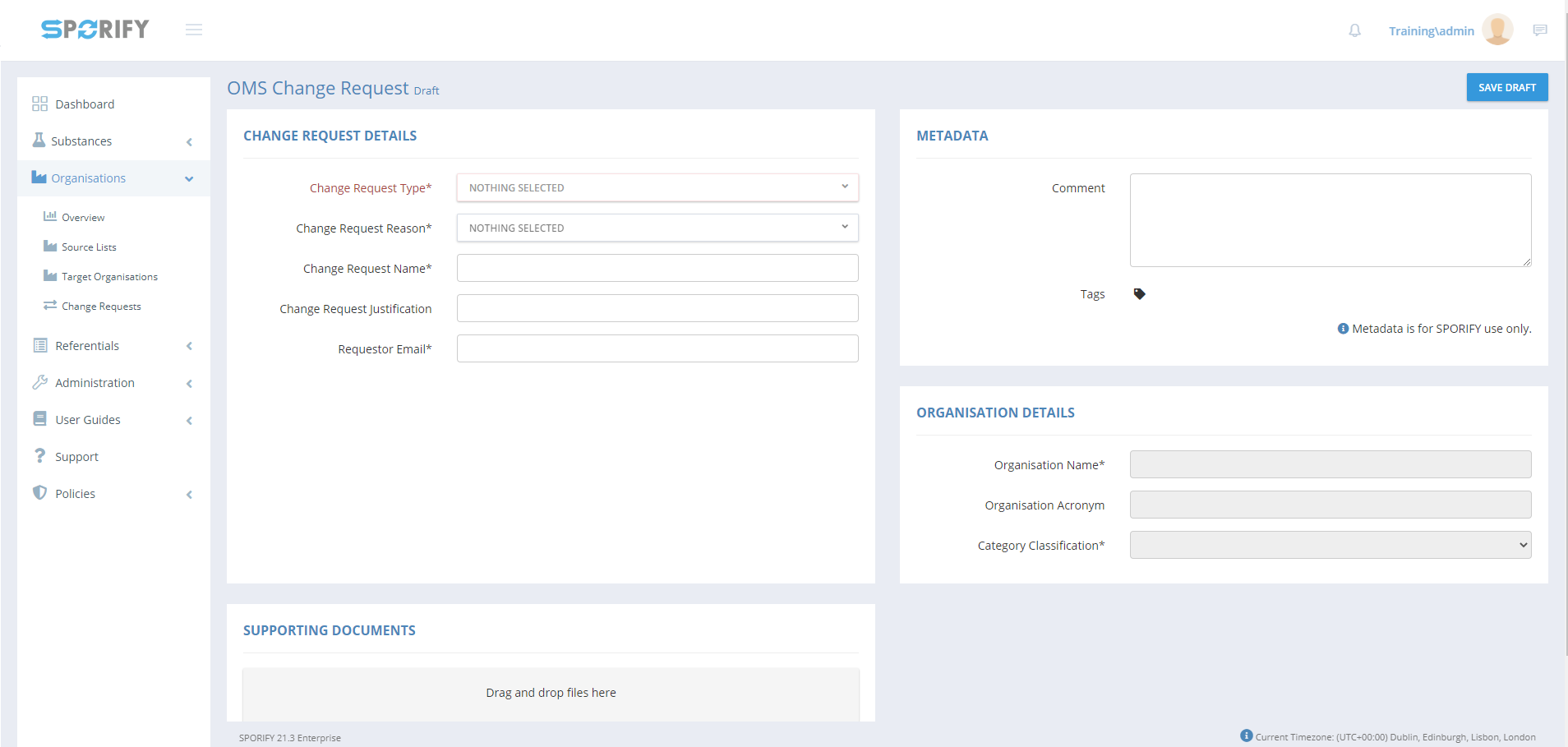Open the Change Request Type dropdown
The height and width of the screenshot is (747, 1568).
point(657,187)
